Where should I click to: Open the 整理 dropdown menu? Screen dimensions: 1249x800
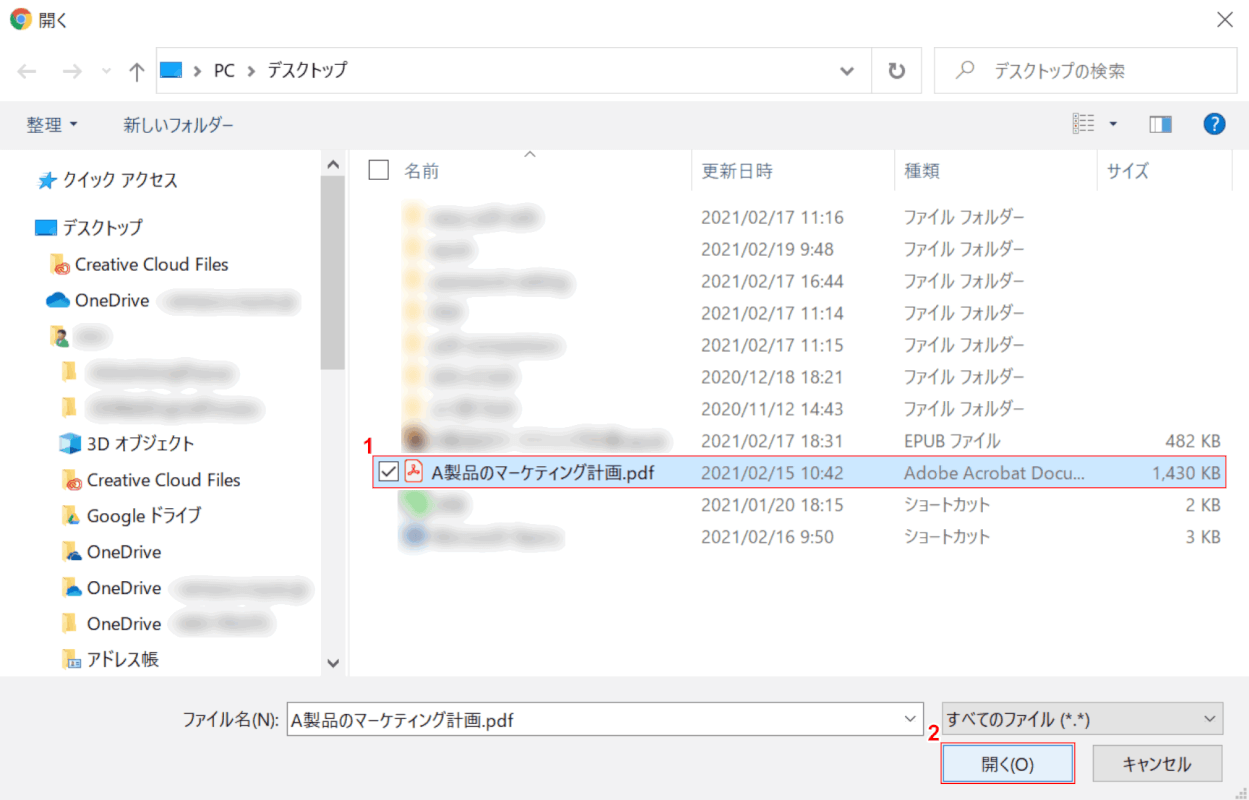52,125
